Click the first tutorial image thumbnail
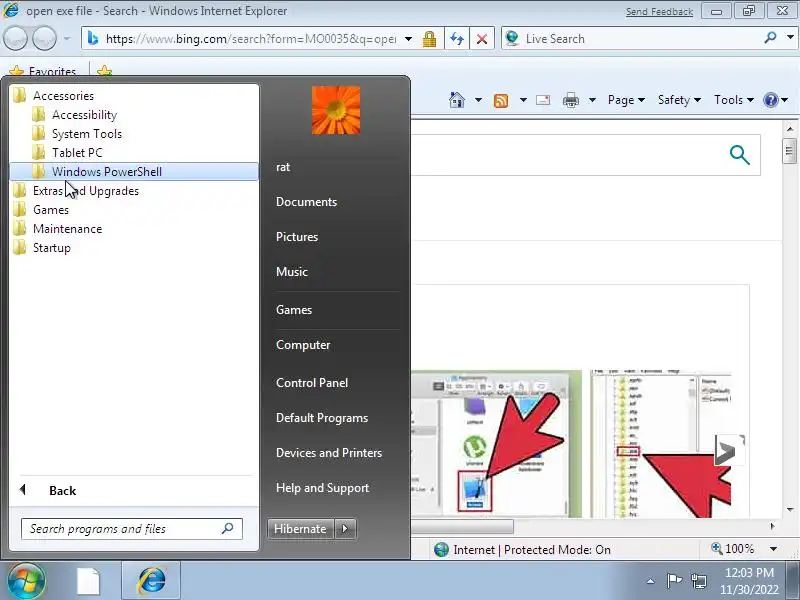This screenshot has height=600, width=800. (x=496, y=443)
